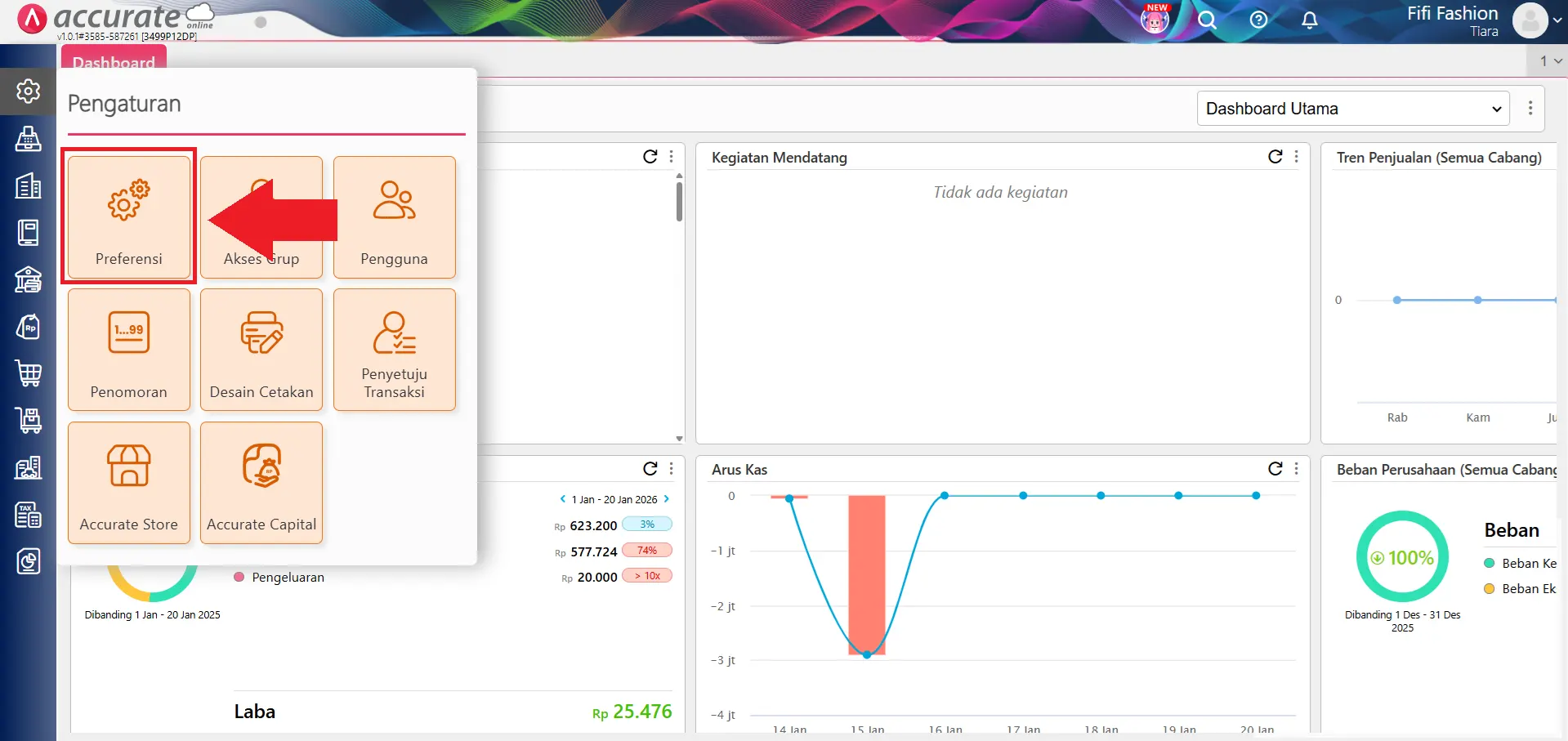This screenshot has height=741, width=1568.
Task: Click the shopping cart sidebar icon
Action: pos(29,373)
